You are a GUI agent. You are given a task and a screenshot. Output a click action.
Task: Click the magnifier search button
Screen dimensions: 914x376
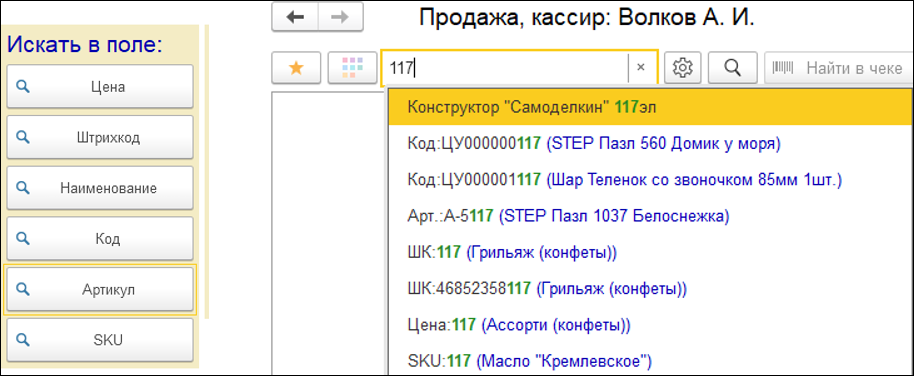[732, 68]
